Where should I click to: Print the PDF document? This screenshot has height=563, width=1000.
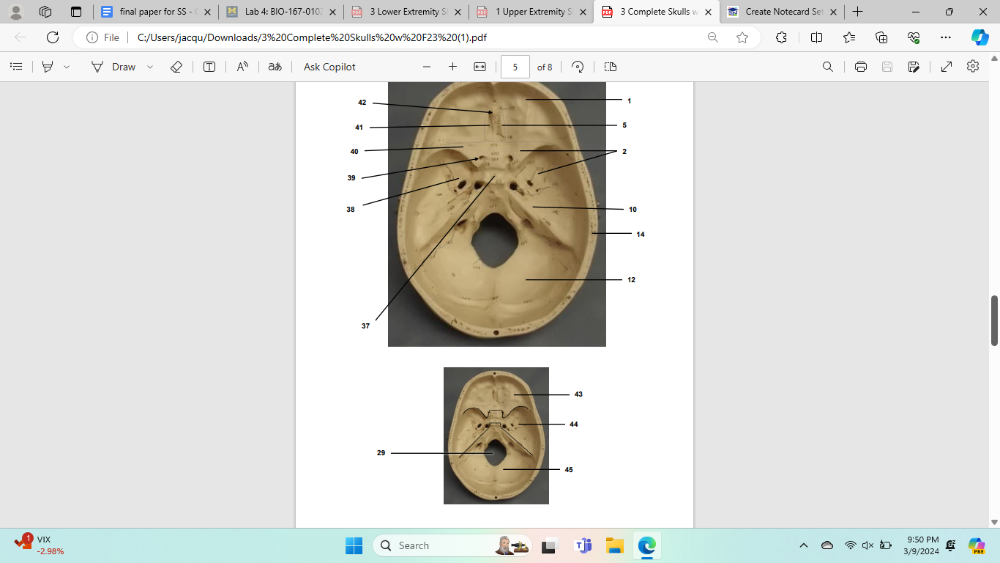tap(860, 67)
